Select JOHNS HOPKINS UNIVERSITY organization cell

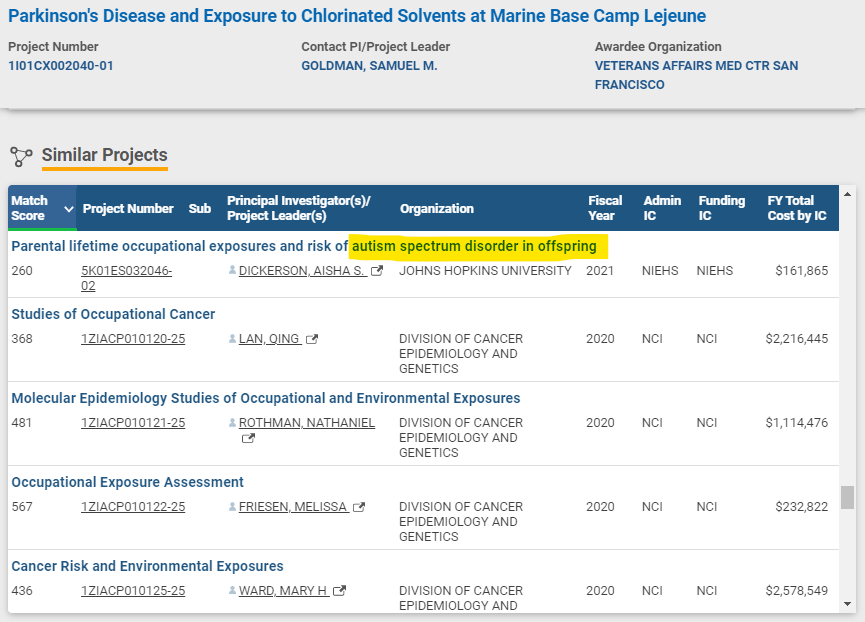click(x=485, y=271)
